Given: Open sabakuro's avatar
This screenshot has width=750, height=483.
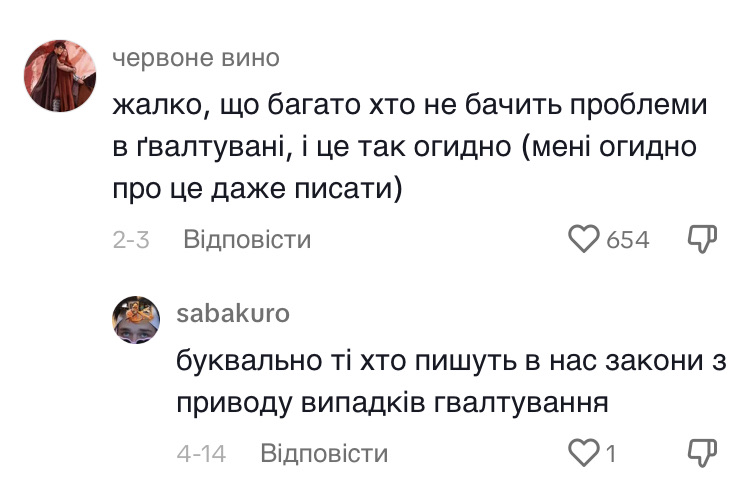Looking at the screenshot, I should tap(136, 320).
